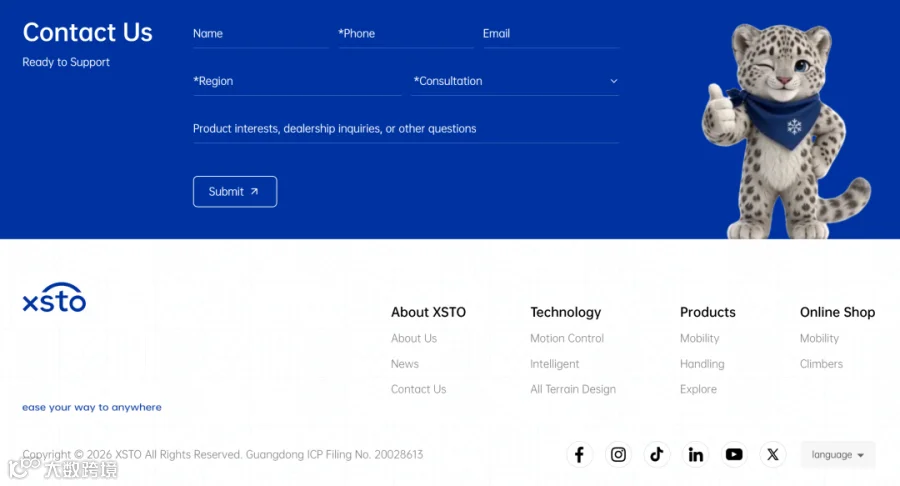Open the Explore products link

click(x=699, y=389)
